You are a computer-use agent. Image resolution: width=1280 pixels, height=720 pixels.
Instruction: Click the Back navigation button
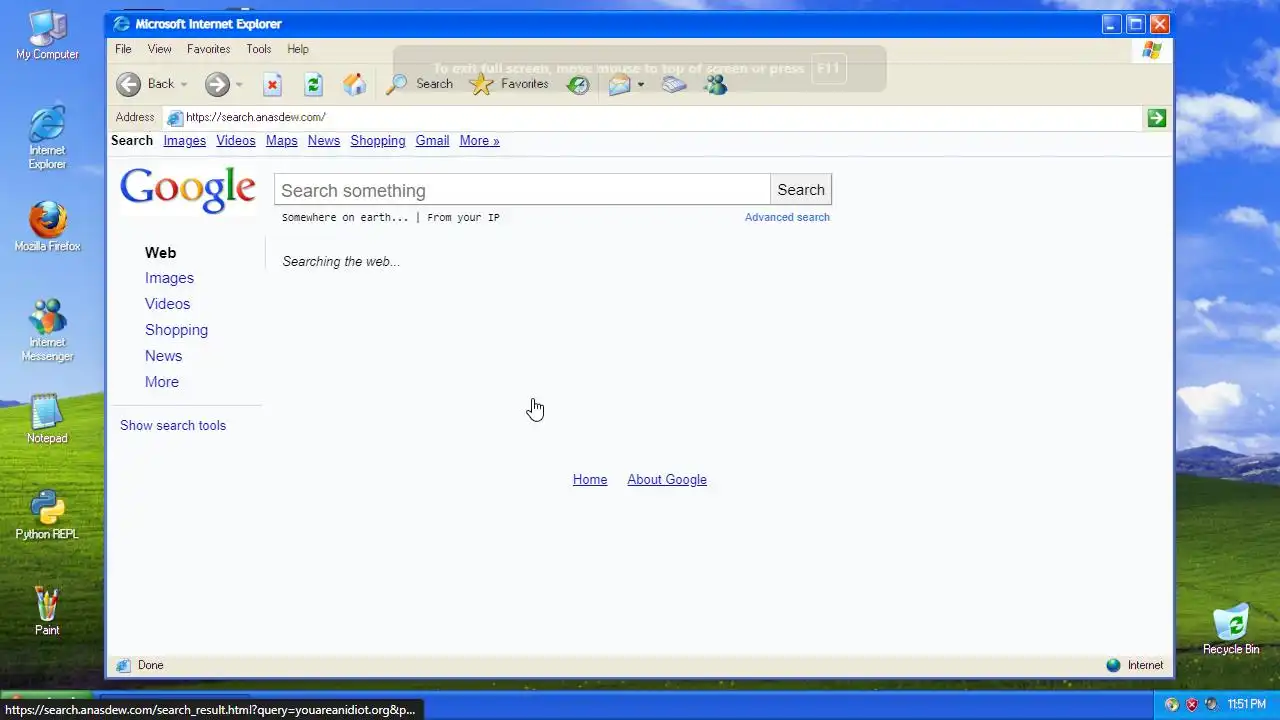click(144, 84)
